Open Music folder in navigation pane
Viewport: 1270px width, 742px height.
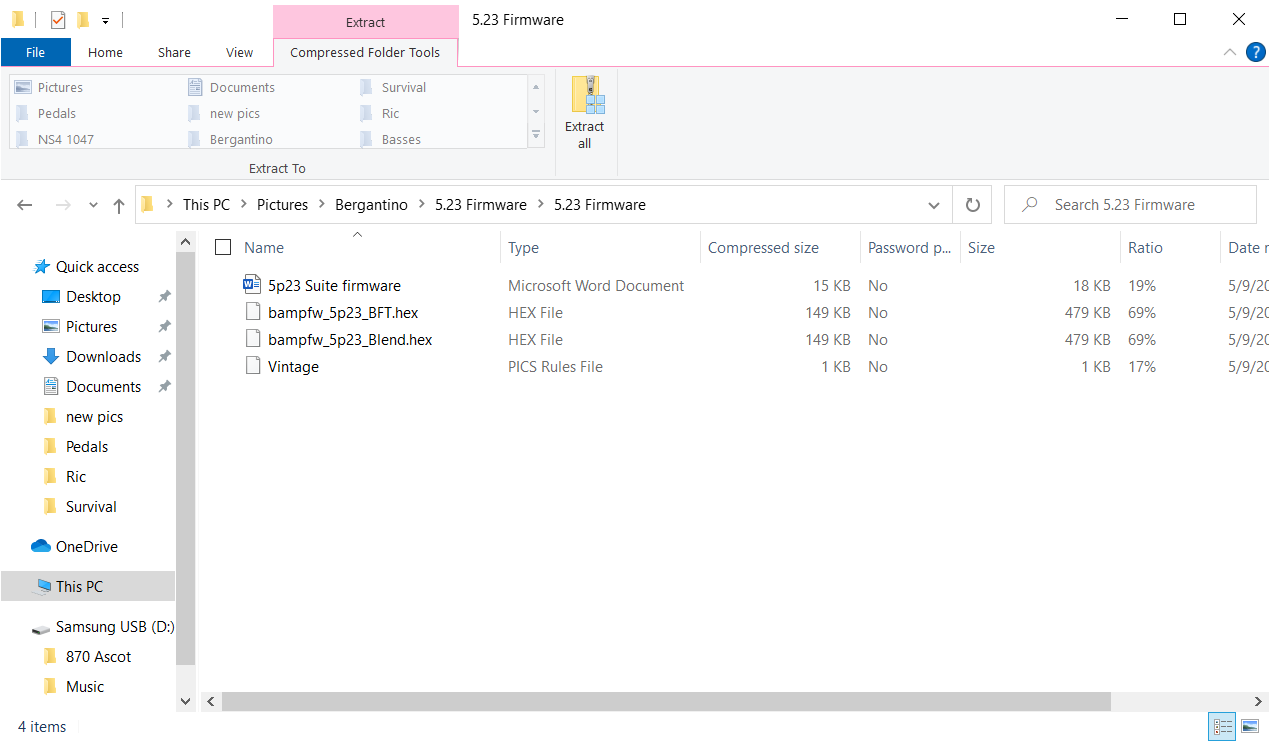[x=85, y=687]
